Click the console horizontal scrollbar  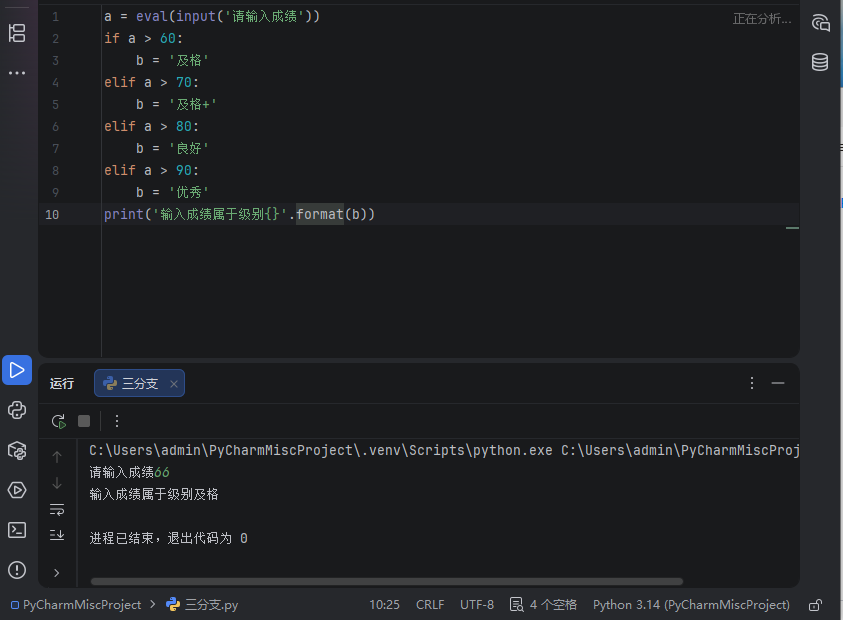click(387, 581)
